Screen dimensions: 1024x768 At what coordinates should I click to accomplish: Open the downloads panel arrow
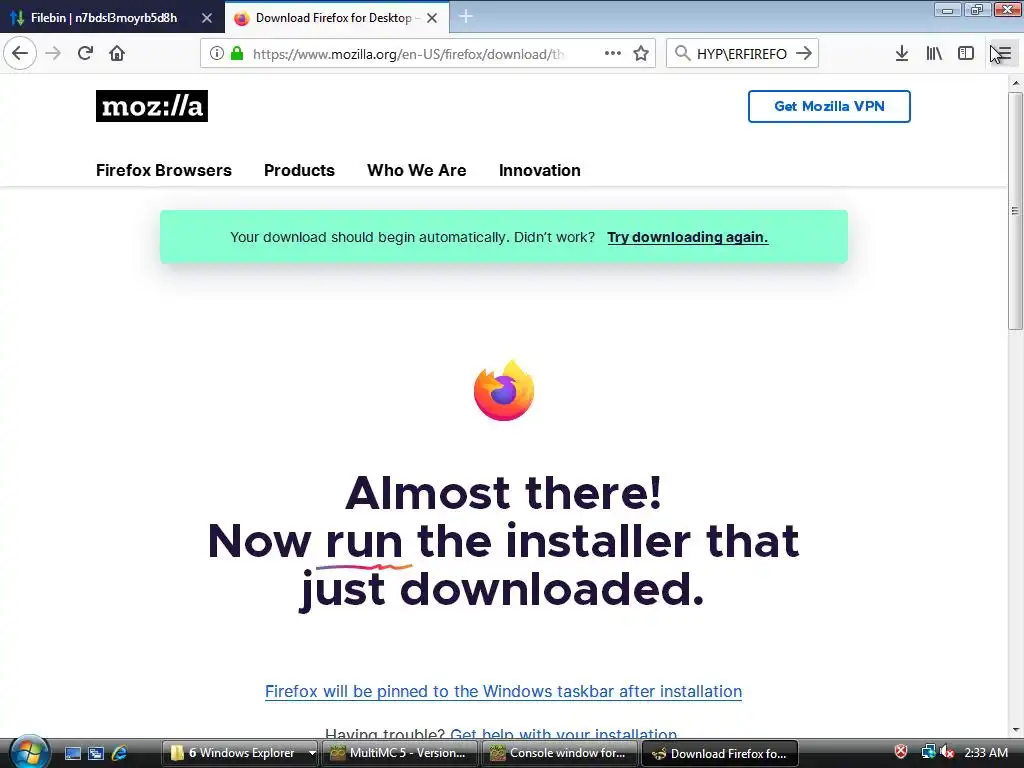click(x=902, y=53)
